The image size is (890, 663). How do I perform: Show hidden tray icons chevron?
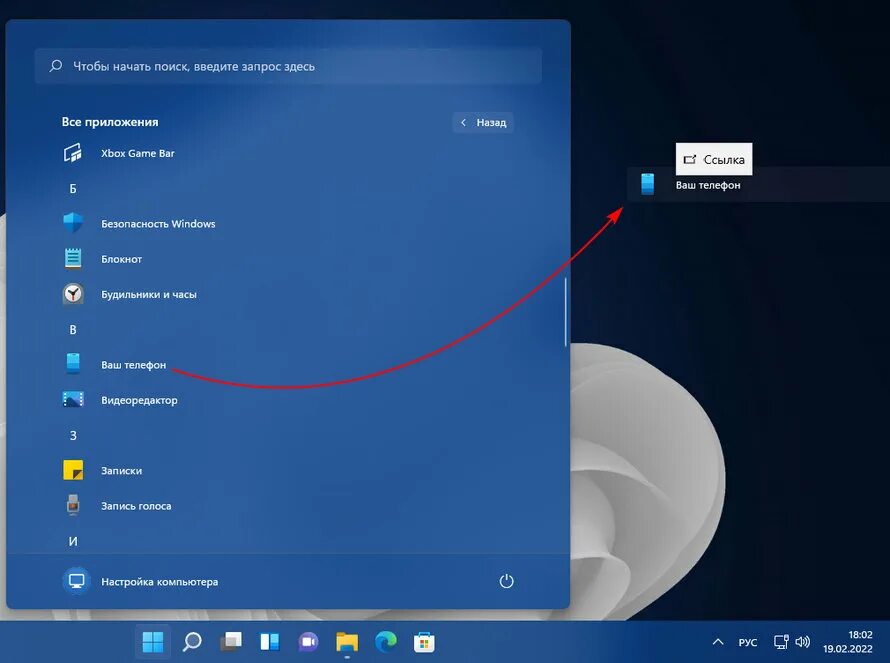718,642
